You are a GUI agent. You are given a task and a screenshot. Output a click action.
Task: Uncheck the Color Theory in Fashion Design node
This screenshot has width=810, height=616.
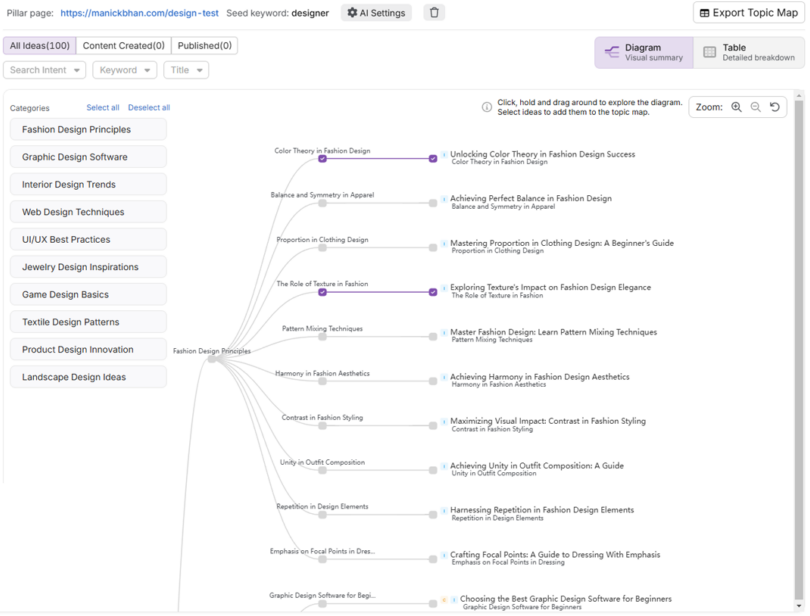tap(323, 159)
